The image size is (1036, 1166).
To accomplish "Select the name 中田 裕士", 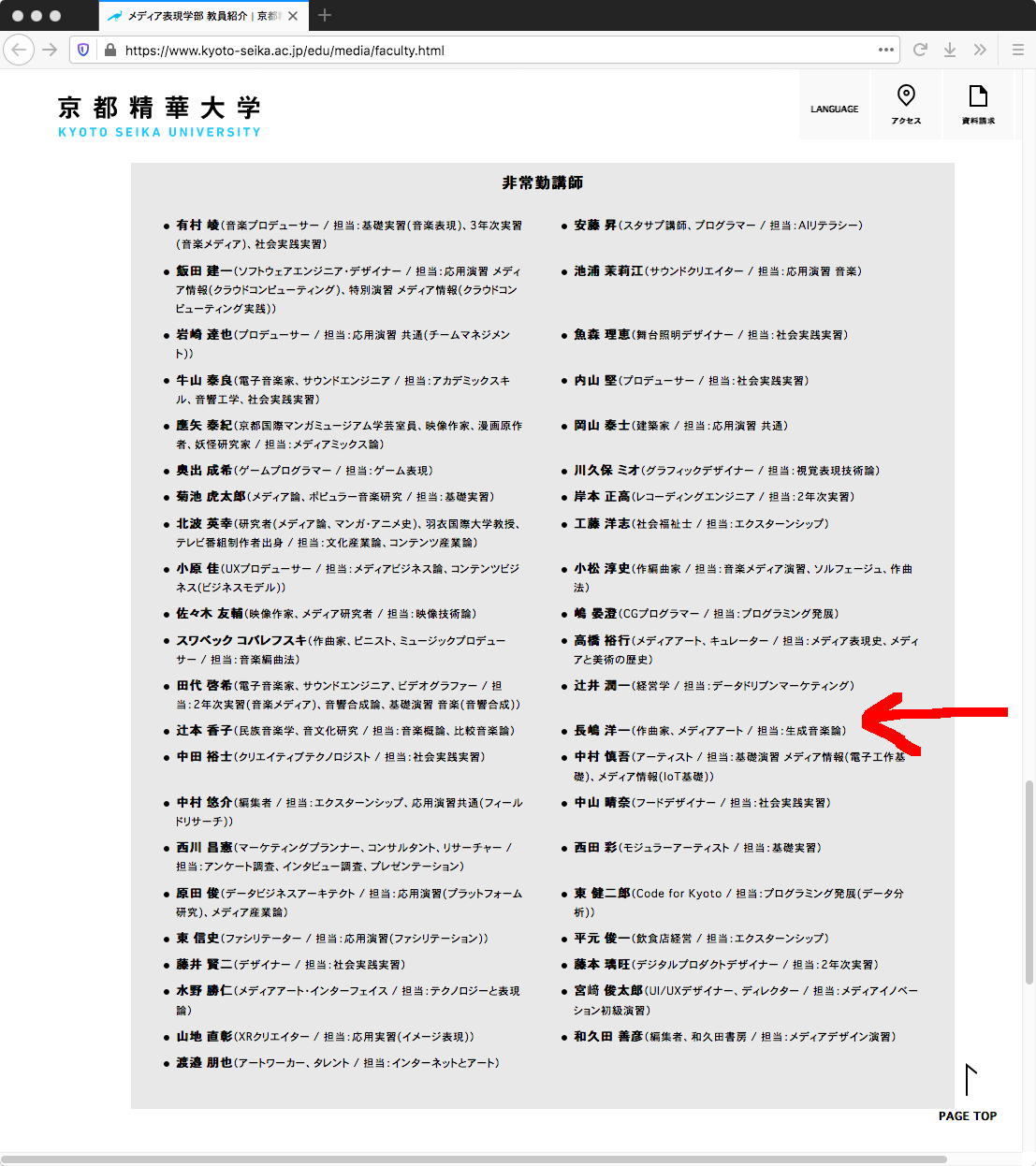I will (x=204, y=757).
